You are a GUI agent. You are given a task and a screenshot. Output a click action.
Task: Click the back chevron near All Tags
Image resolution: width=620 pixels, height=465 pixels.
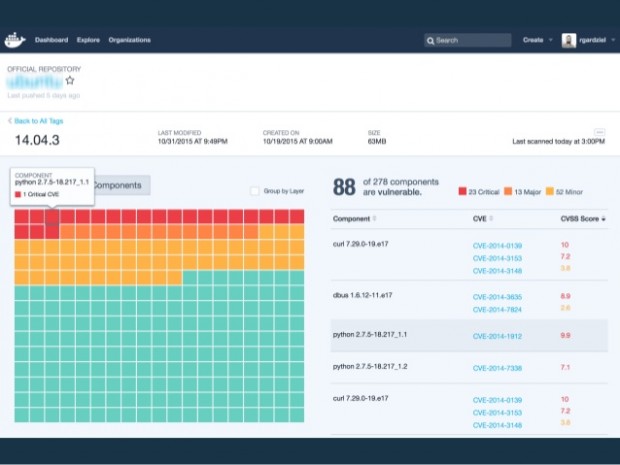(10, 121)
